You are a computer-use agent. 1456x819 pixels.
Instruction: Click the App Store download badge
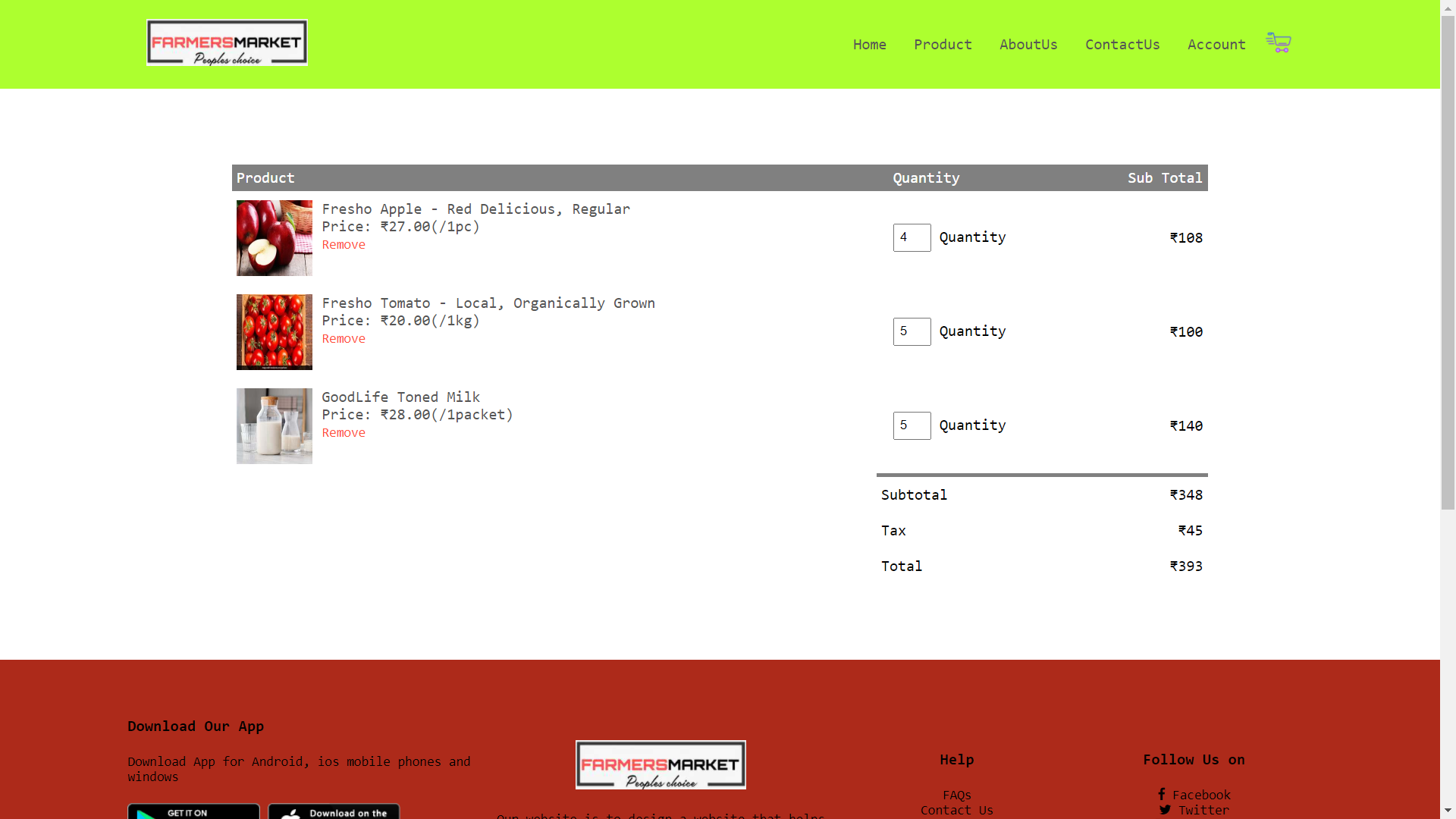pos(334,812)
